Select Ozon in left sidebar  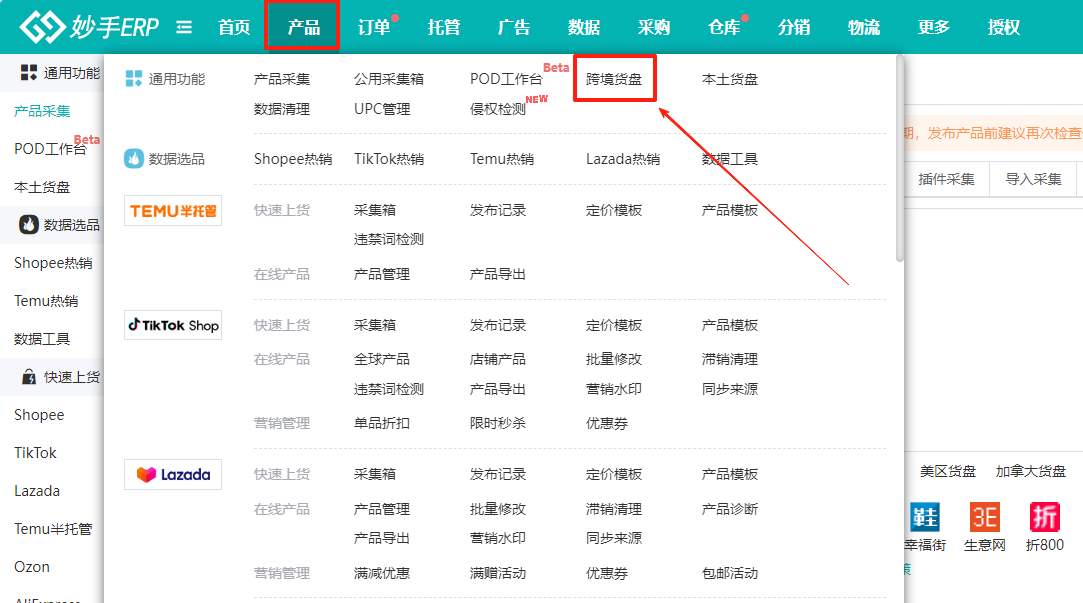[32, 566]
